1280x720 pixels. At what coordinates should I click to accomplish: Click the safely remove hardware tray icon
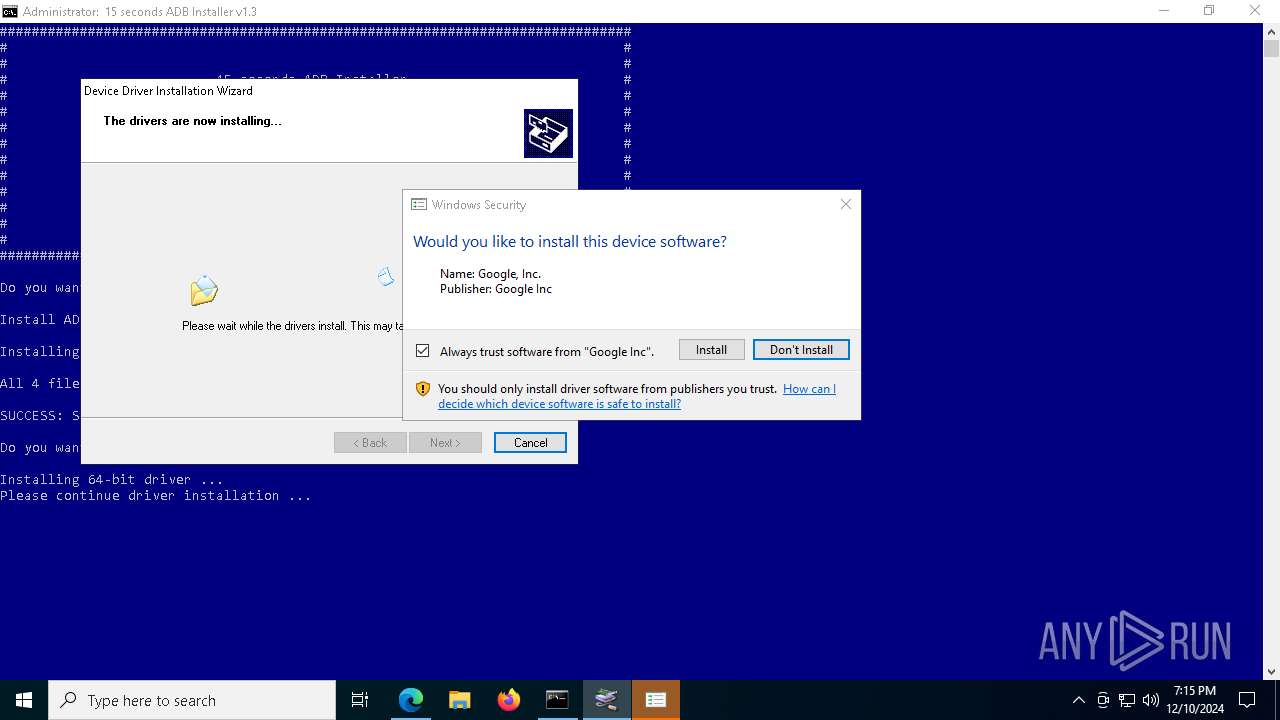[x=1103, y=700]
